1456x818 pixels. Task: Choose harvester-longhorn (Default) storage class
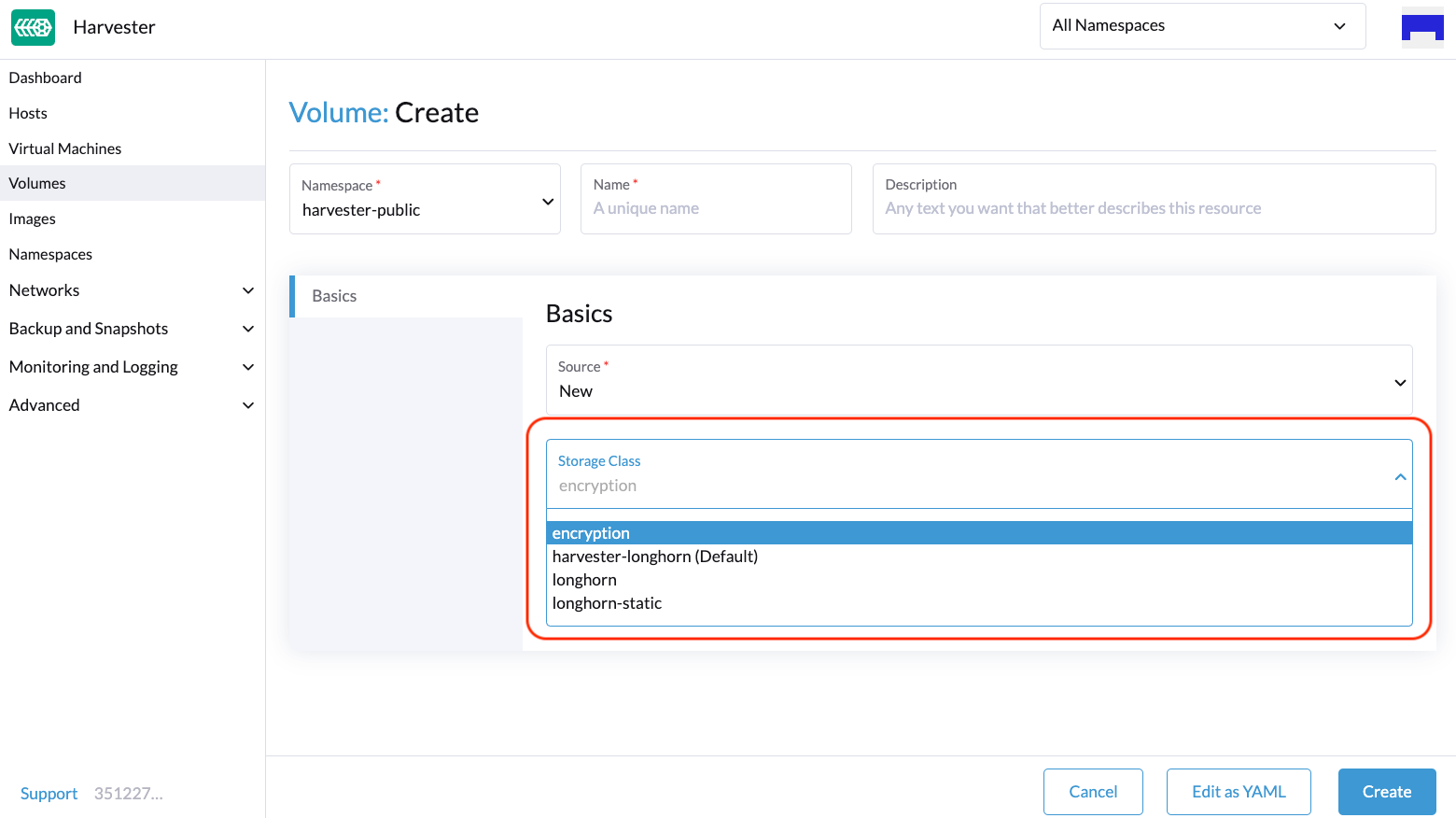tap(655, 557)
